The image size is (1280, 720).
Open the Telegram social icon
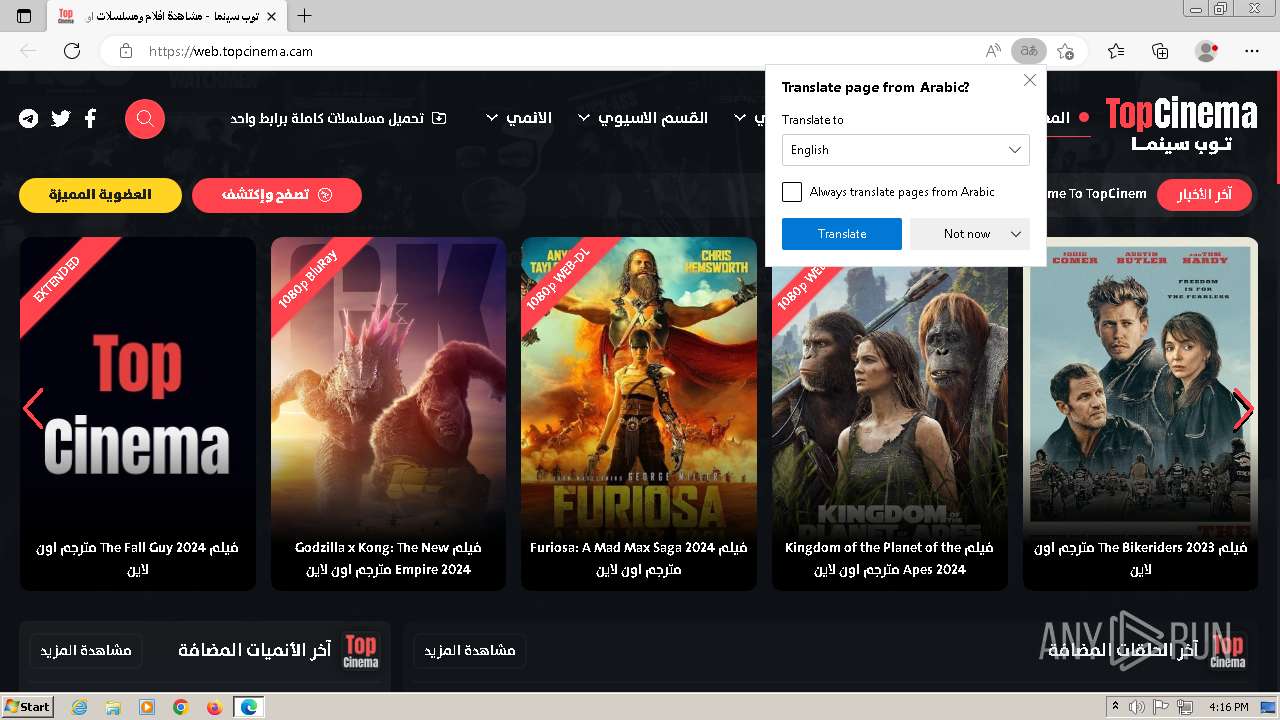(x=29, y=119)
